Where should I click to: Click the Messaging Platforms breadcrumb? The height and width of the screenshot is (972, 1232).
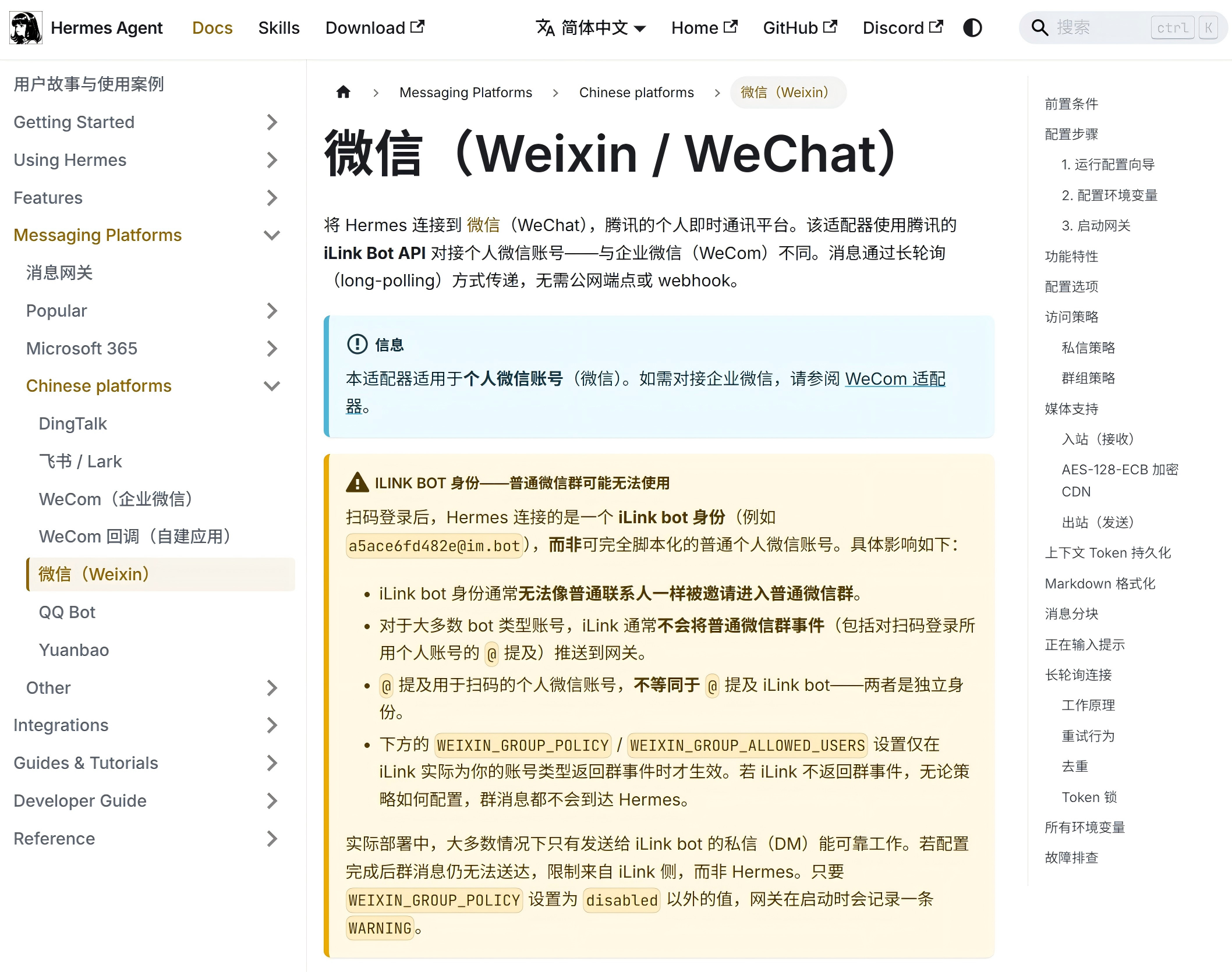466,93
